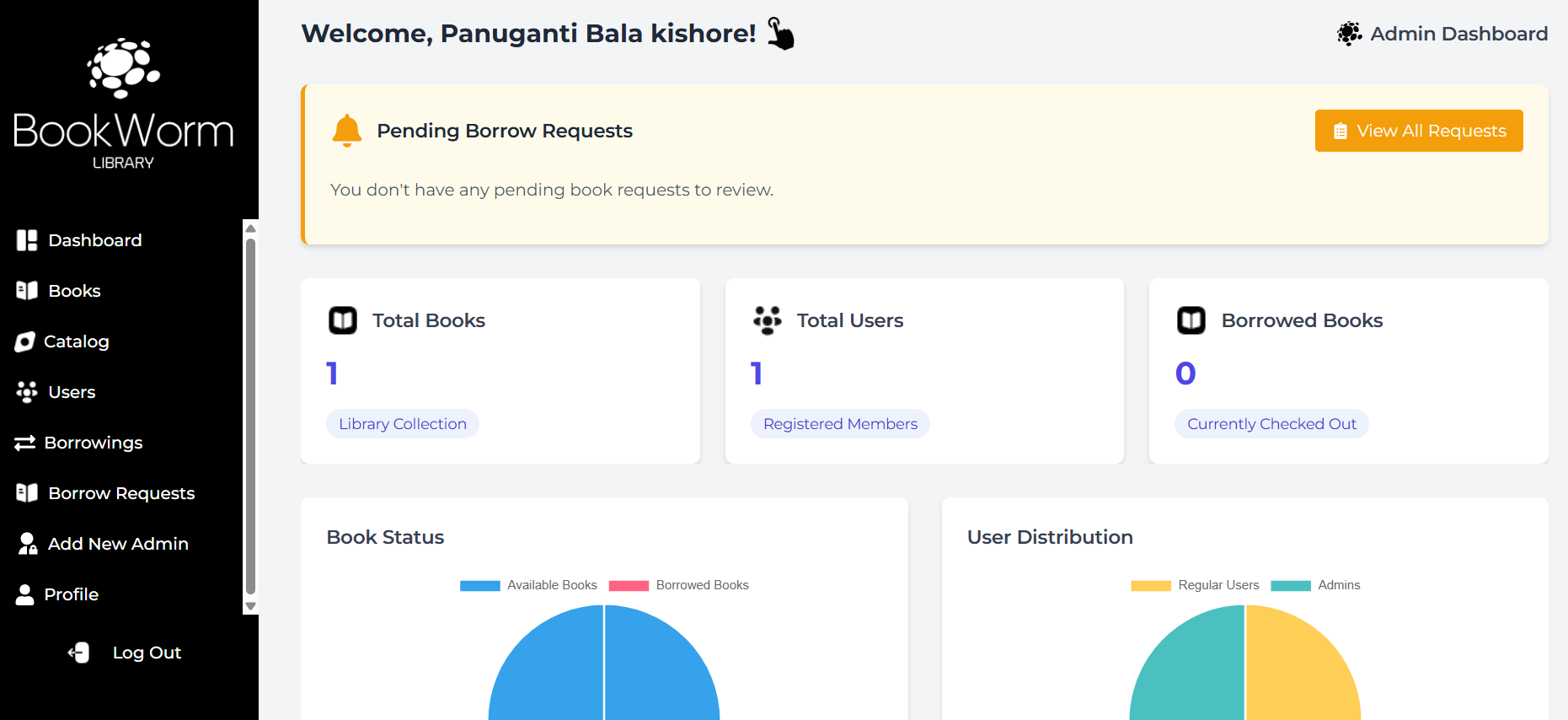This screenshot has height=720, width=1568.
Task: Click the Book Status heading
Action: pos(385,537)
